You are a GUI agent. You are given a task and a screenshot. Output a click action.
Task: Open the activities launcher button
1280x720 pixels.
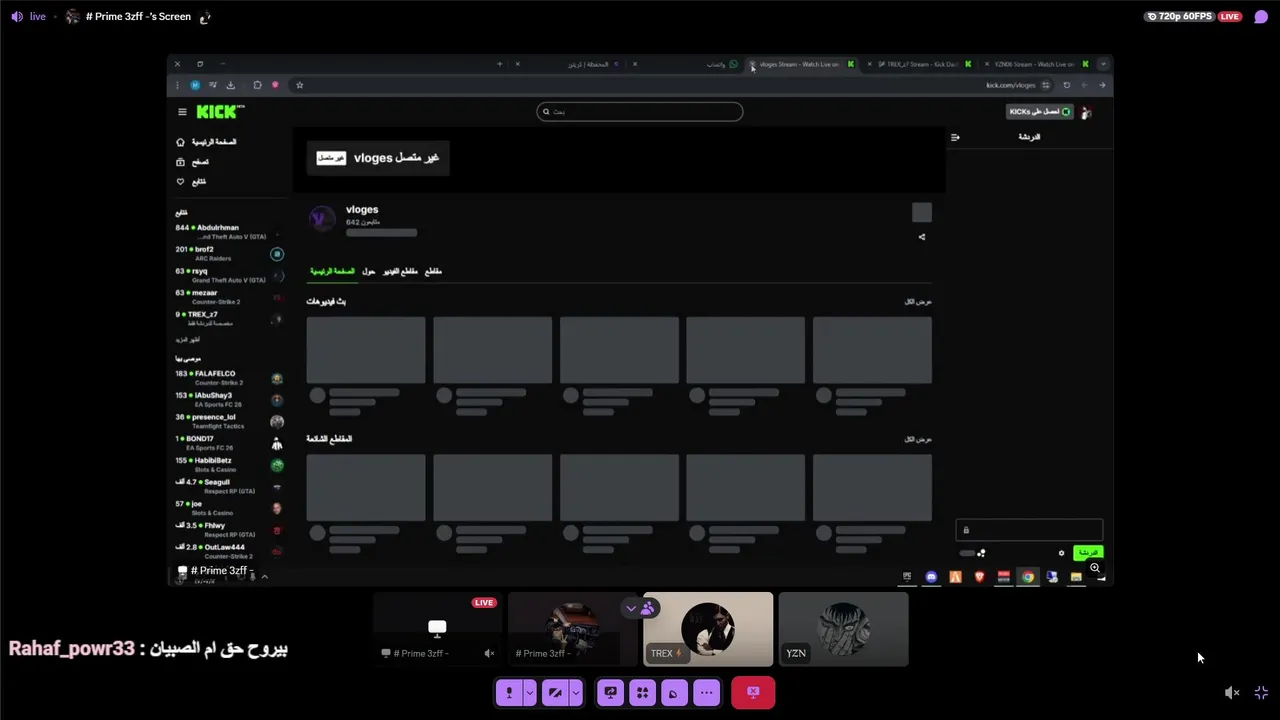tap(642, 692)
